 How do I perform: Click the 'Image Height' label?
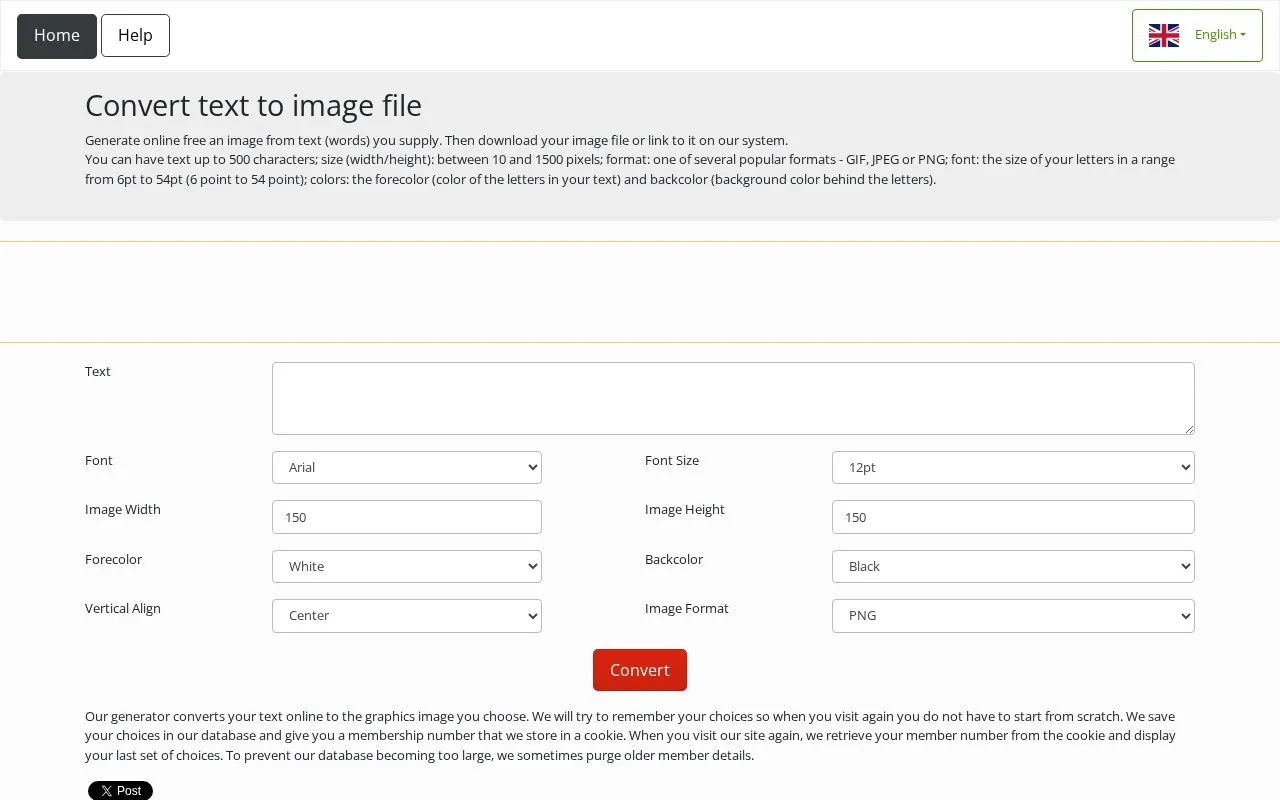pyautogui.click(x=685, y=509)
